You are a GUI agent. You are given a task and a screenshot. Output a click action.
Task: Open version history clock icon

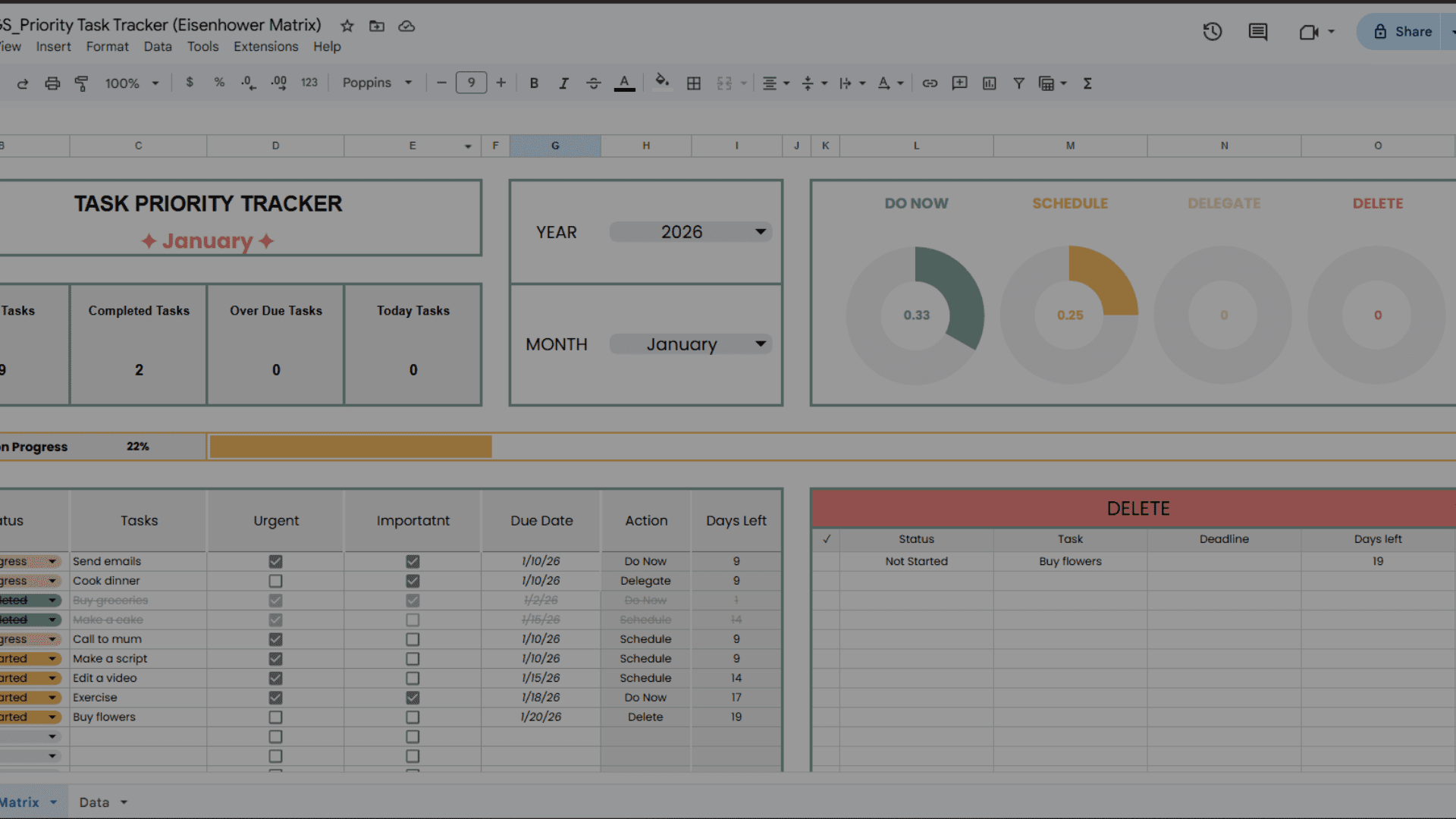[x=1212, y=32]
